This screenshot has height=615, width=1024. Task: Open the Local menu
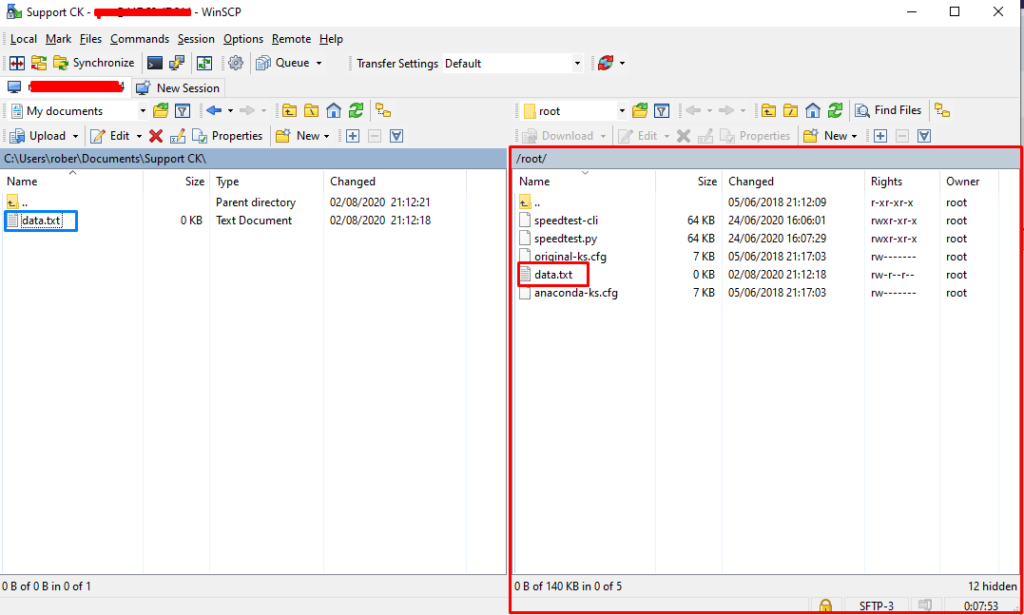point(24,39)
